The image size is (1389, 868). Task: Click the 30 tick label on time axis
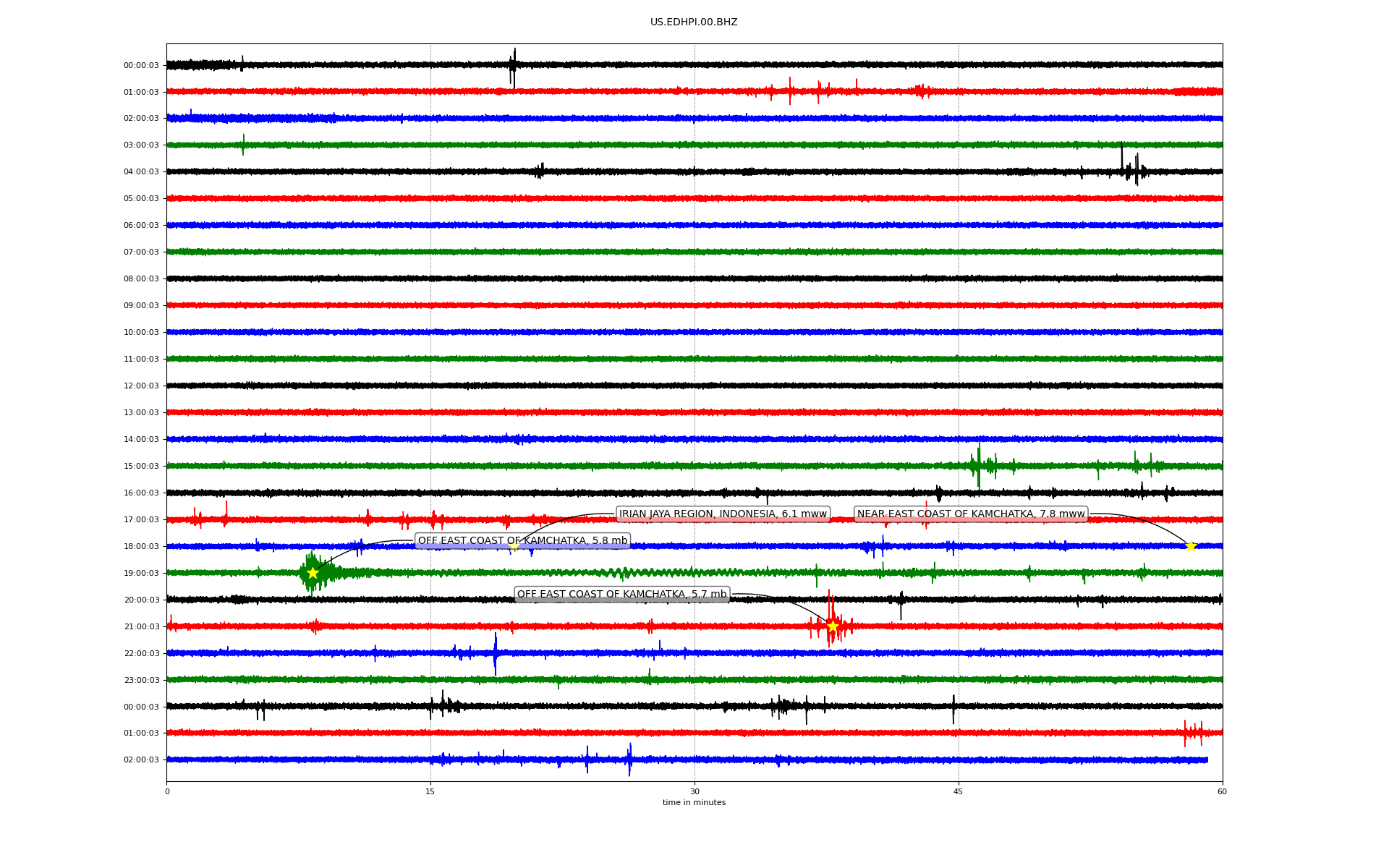[x=694, y=791]
